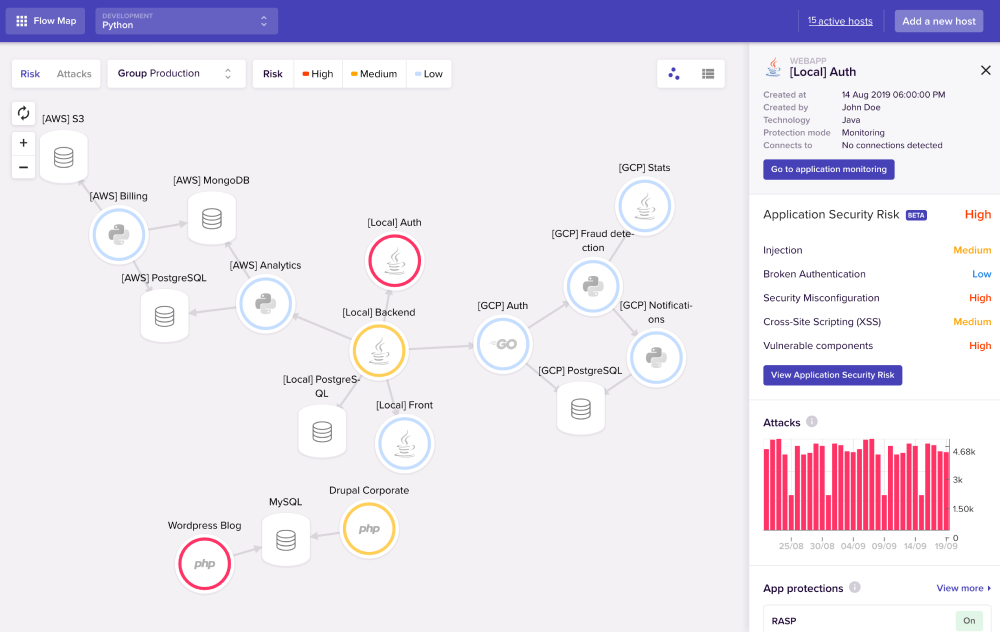
Task: Open the Group Production dropdown
Action: point(176,74)
